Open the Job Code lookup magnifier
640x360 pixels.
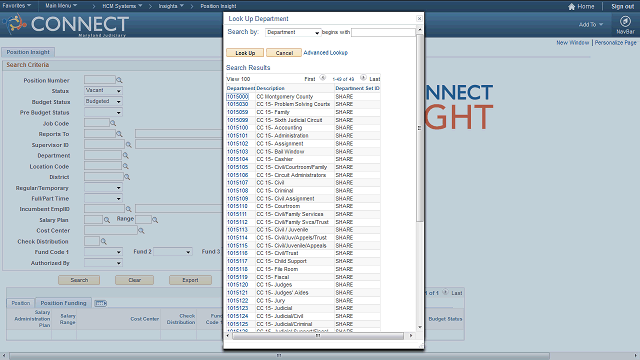point(113,123)
